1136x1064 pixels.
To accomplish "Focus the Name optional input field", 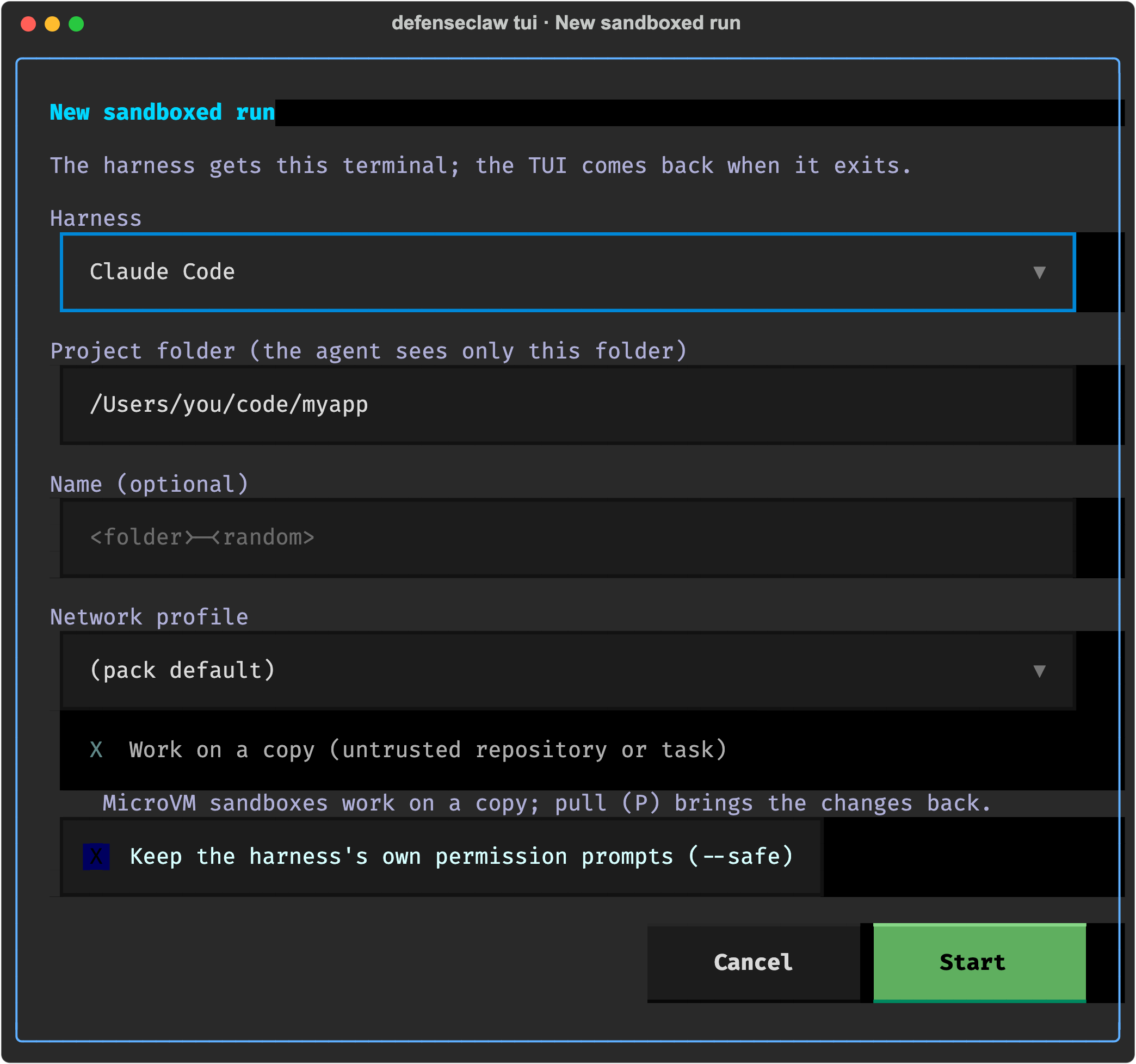I will [567, 538].
